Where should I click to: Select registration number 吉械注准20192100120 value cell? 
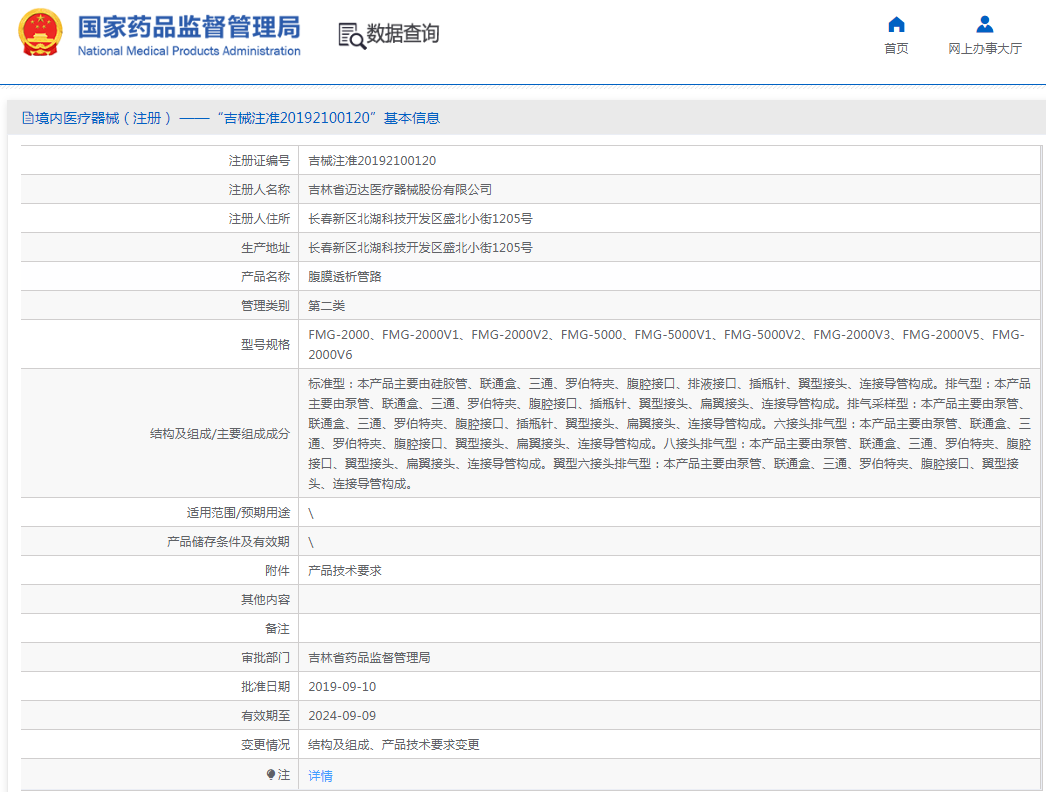tap(372, 161)
